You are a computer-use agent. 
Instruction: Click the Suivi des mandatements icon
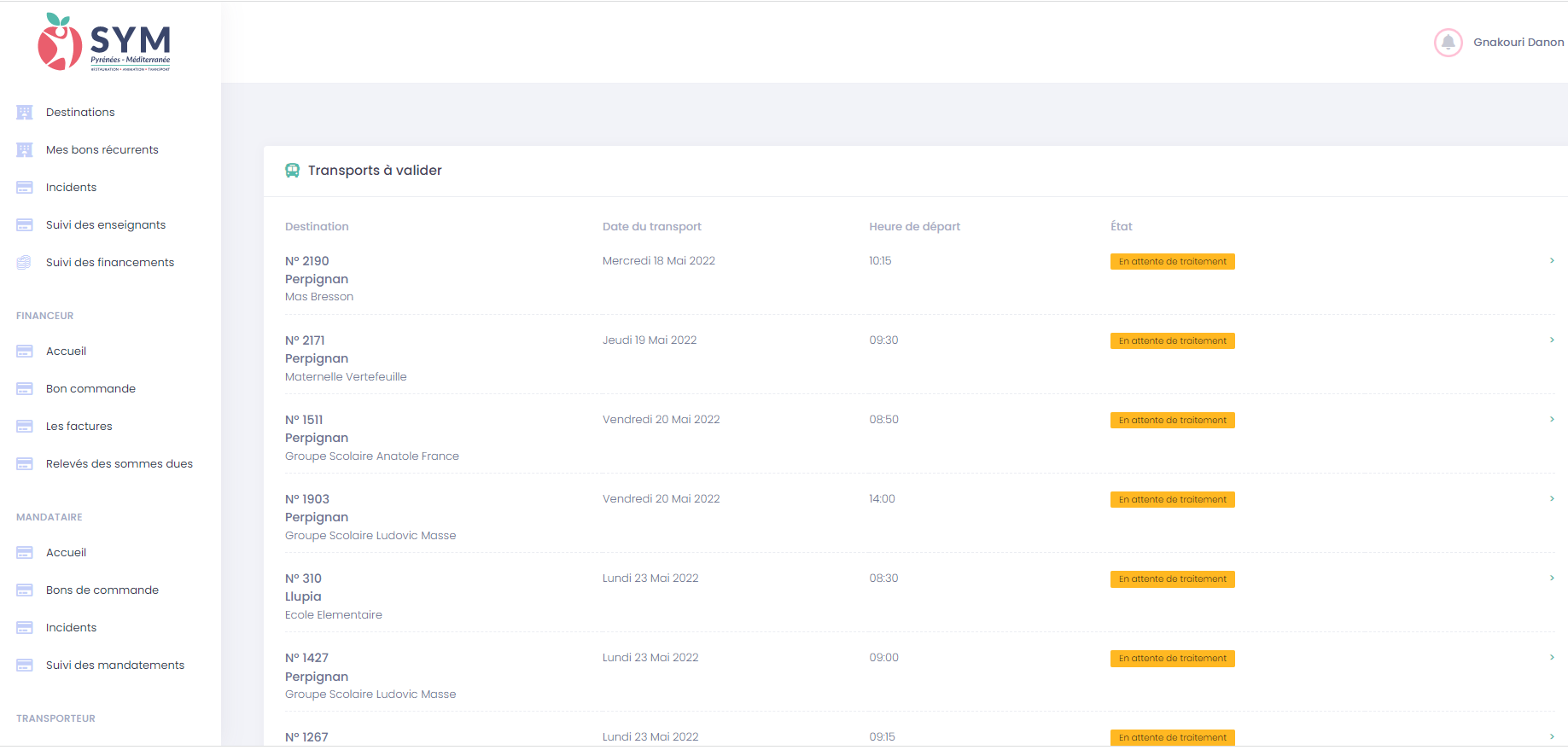25,666
